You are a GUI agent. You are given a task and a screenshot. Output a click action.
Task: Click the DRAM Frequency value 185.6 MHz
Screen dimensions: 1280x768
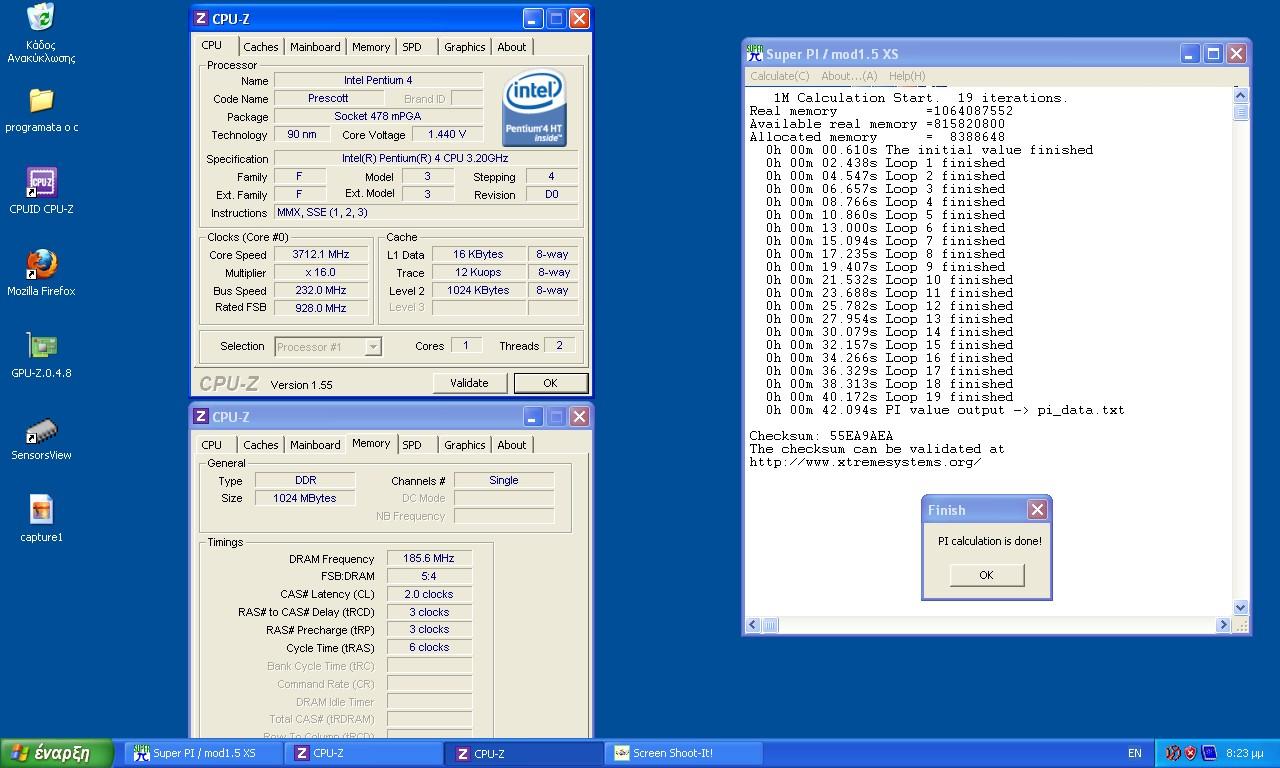(429, 559)
